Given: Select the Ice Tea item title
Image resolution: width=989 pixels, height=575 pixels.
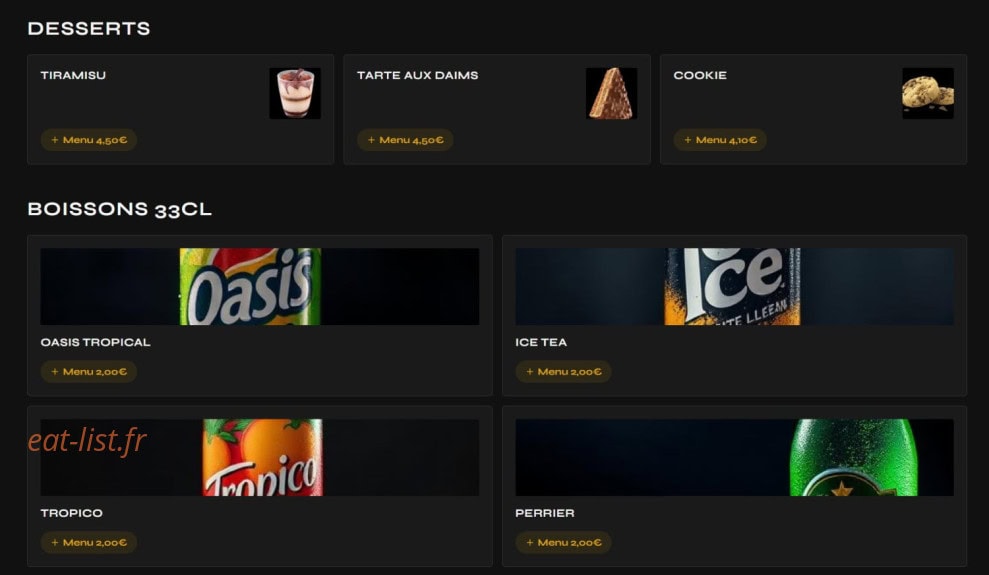Looking at the screenshot, I should (541, 342).
